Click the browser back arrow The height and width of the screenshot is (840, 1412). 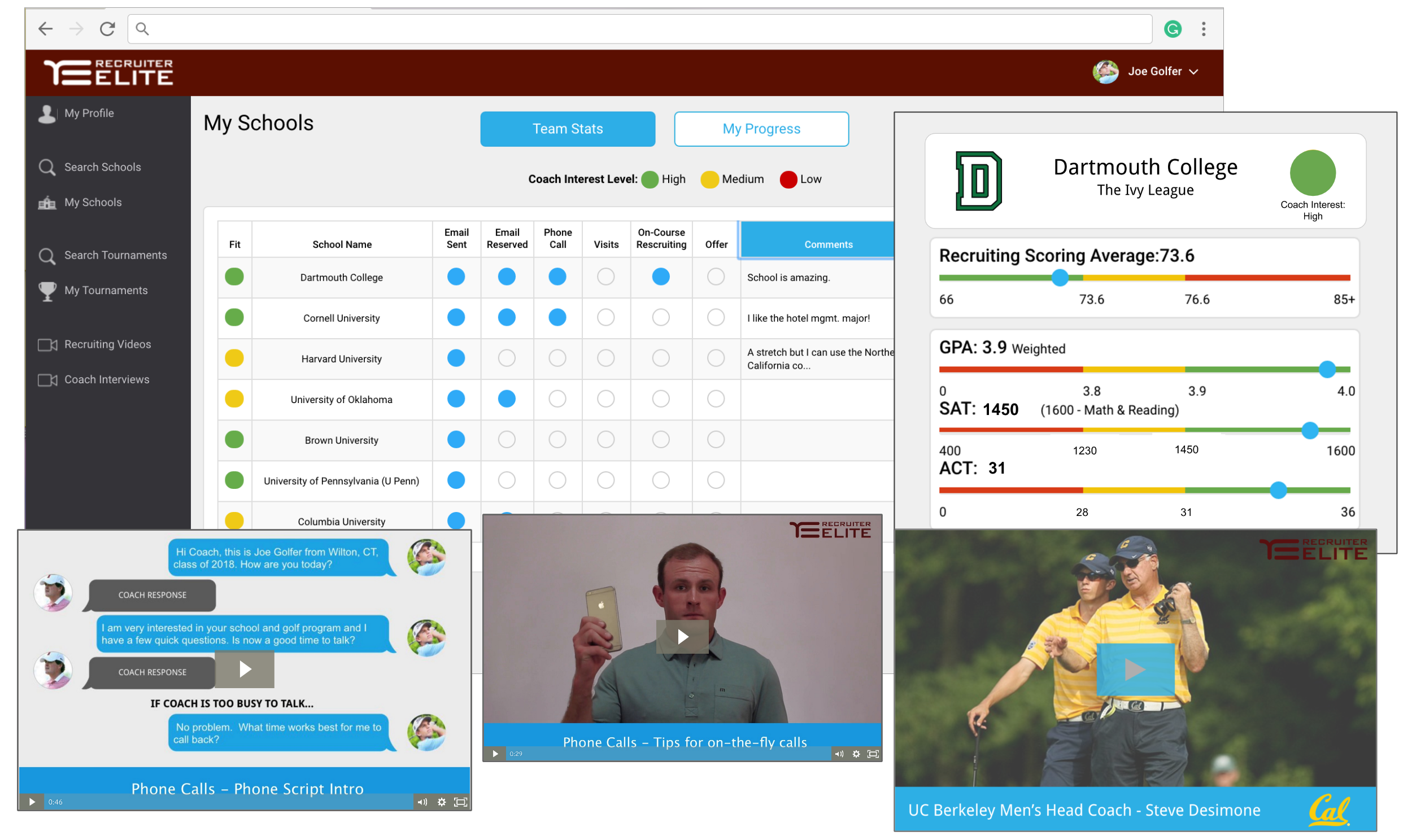click(45, 28)
